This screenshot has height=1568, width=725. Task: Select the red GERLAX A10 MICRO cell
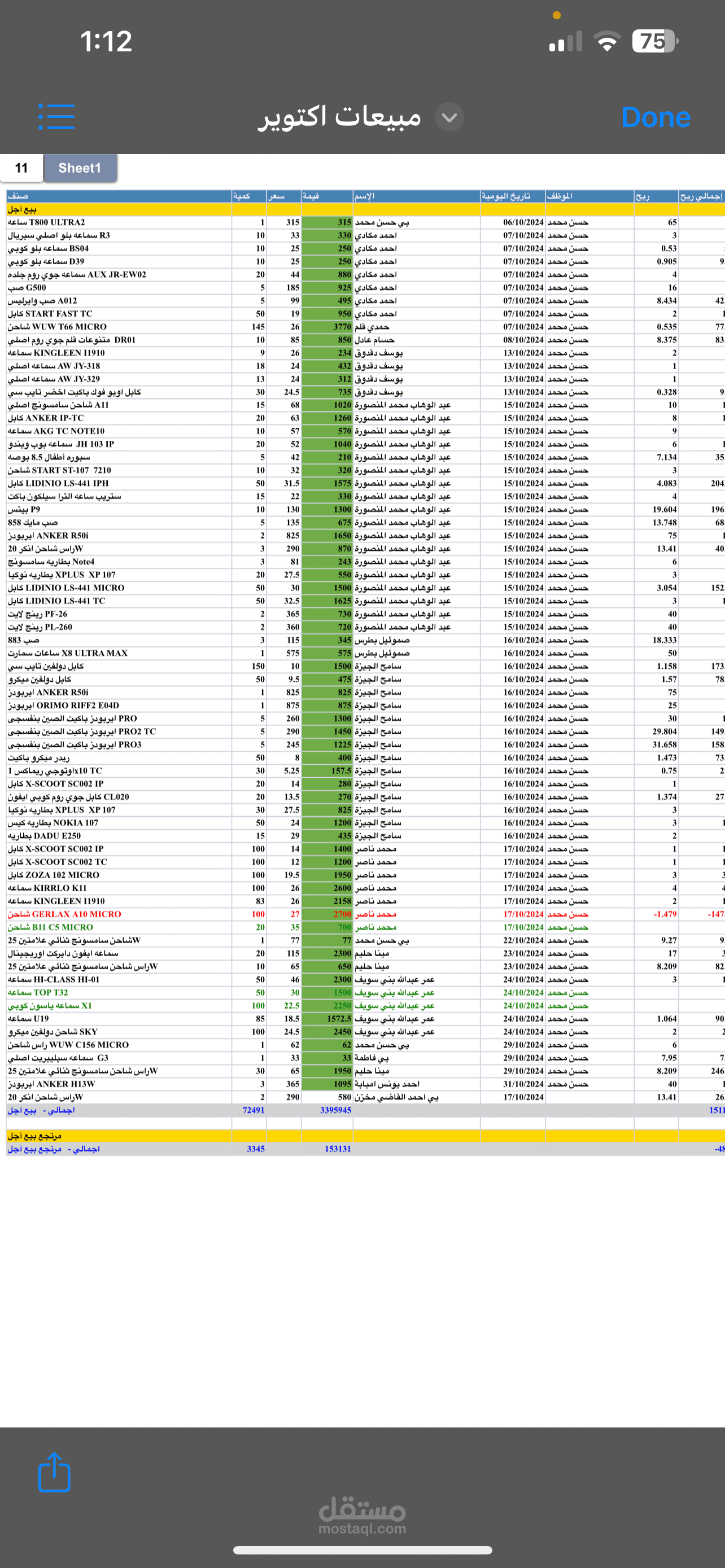point(119,914)
